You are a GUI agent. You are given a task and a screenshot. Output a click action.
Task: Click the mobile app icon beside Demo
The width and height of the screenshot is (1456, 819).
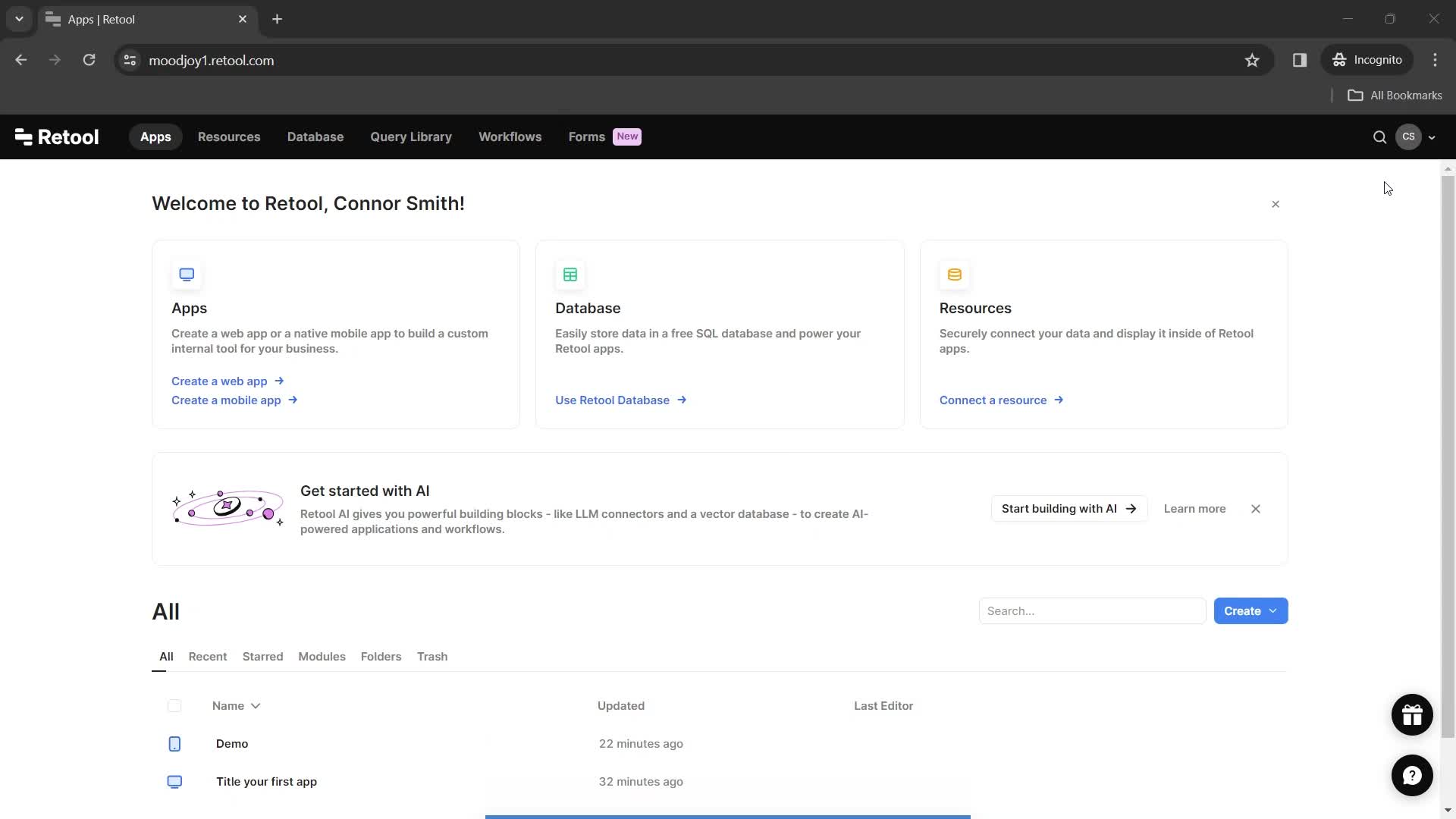click(174, 744)
